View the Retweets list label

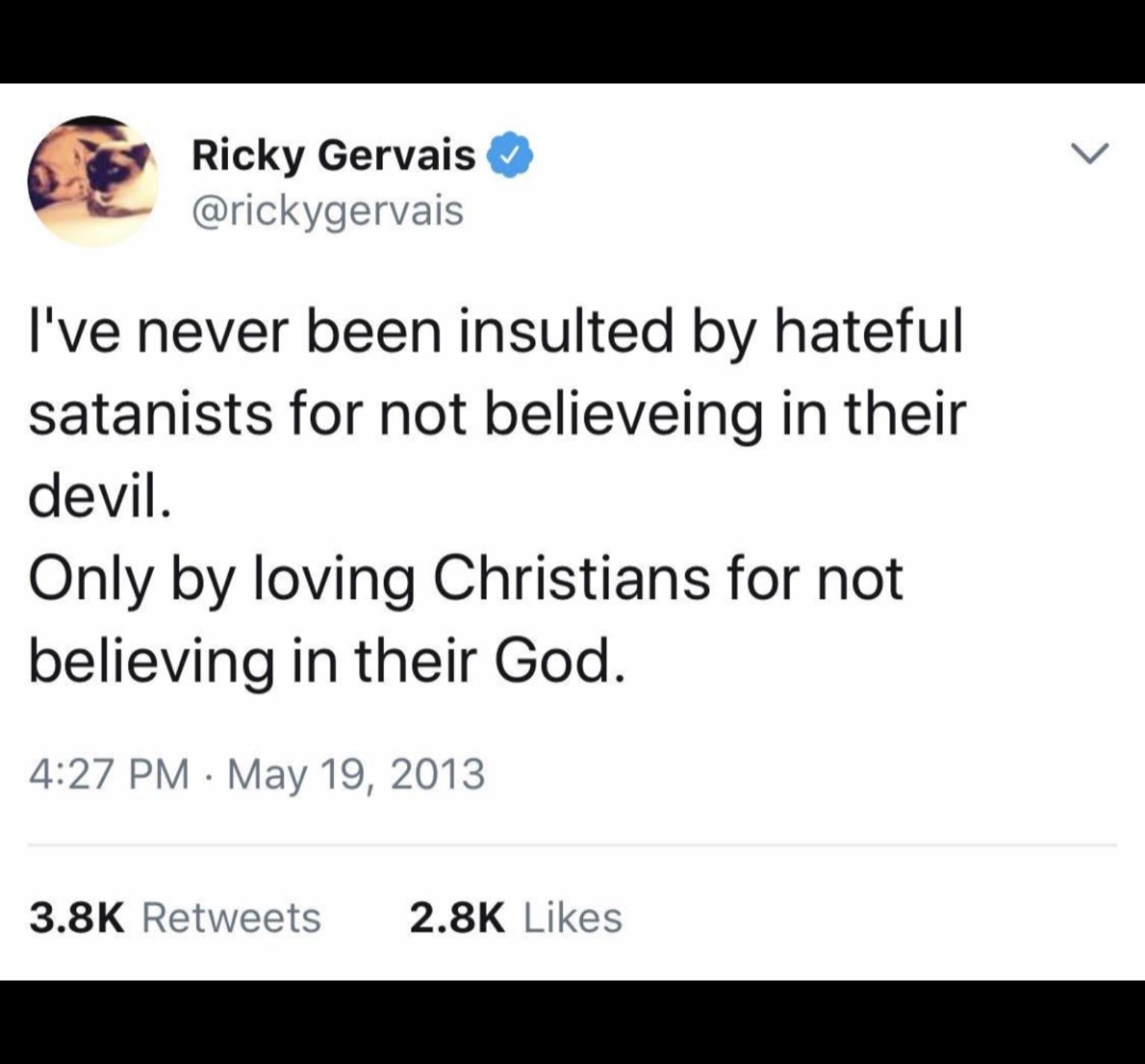(231, 917)
